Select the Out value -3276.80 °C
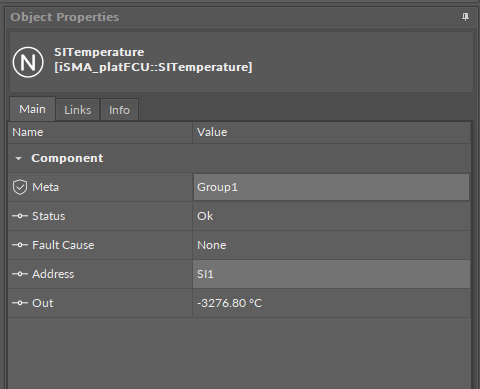Viewport: 480px width, 389px height. (229, 303)
